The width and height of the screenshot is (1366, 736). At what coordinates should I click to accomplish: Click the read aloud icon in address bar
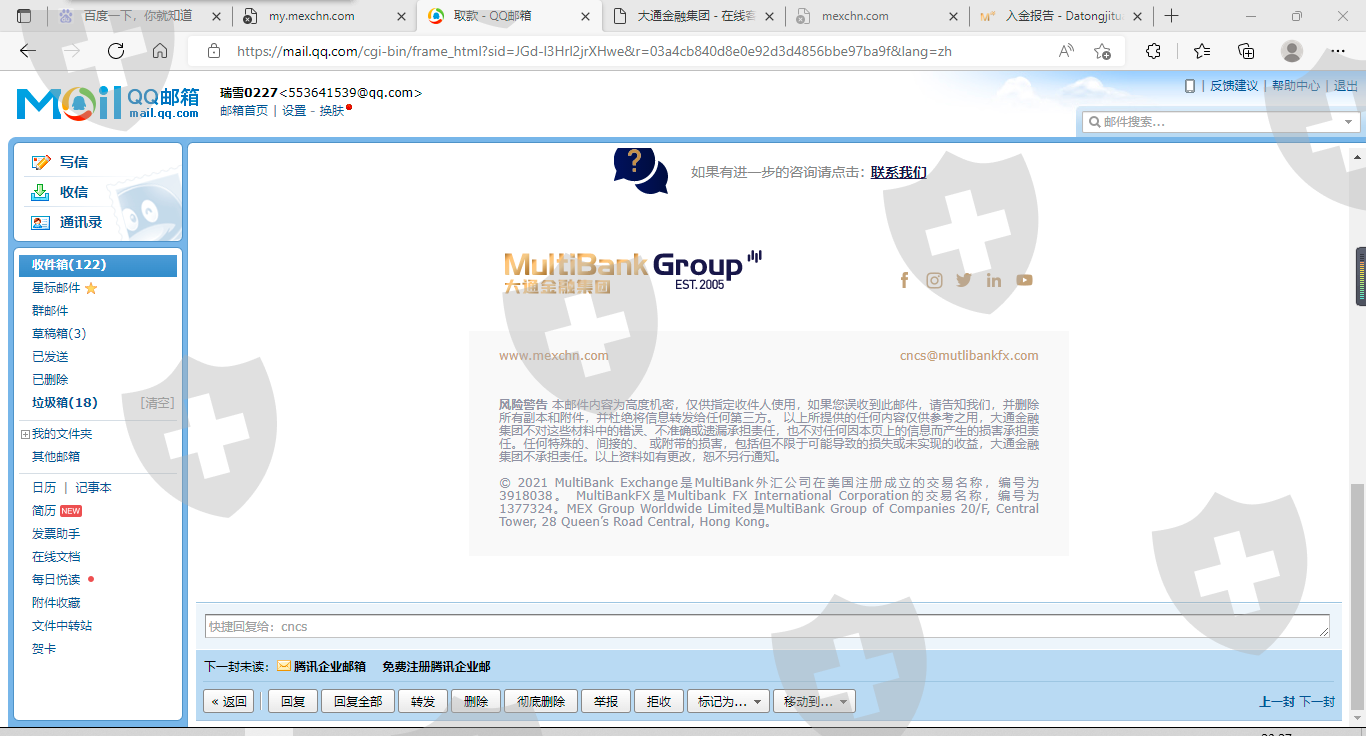pos(1067,51)
